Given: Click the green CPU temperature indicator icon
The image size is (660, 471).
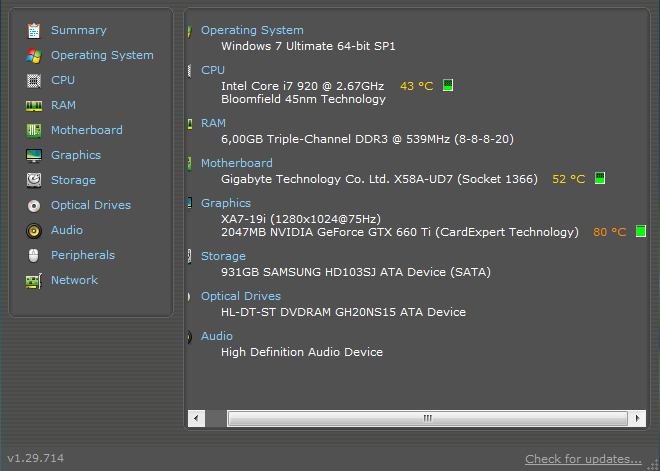Looking at the screenshot, I should tap(448, 85).
